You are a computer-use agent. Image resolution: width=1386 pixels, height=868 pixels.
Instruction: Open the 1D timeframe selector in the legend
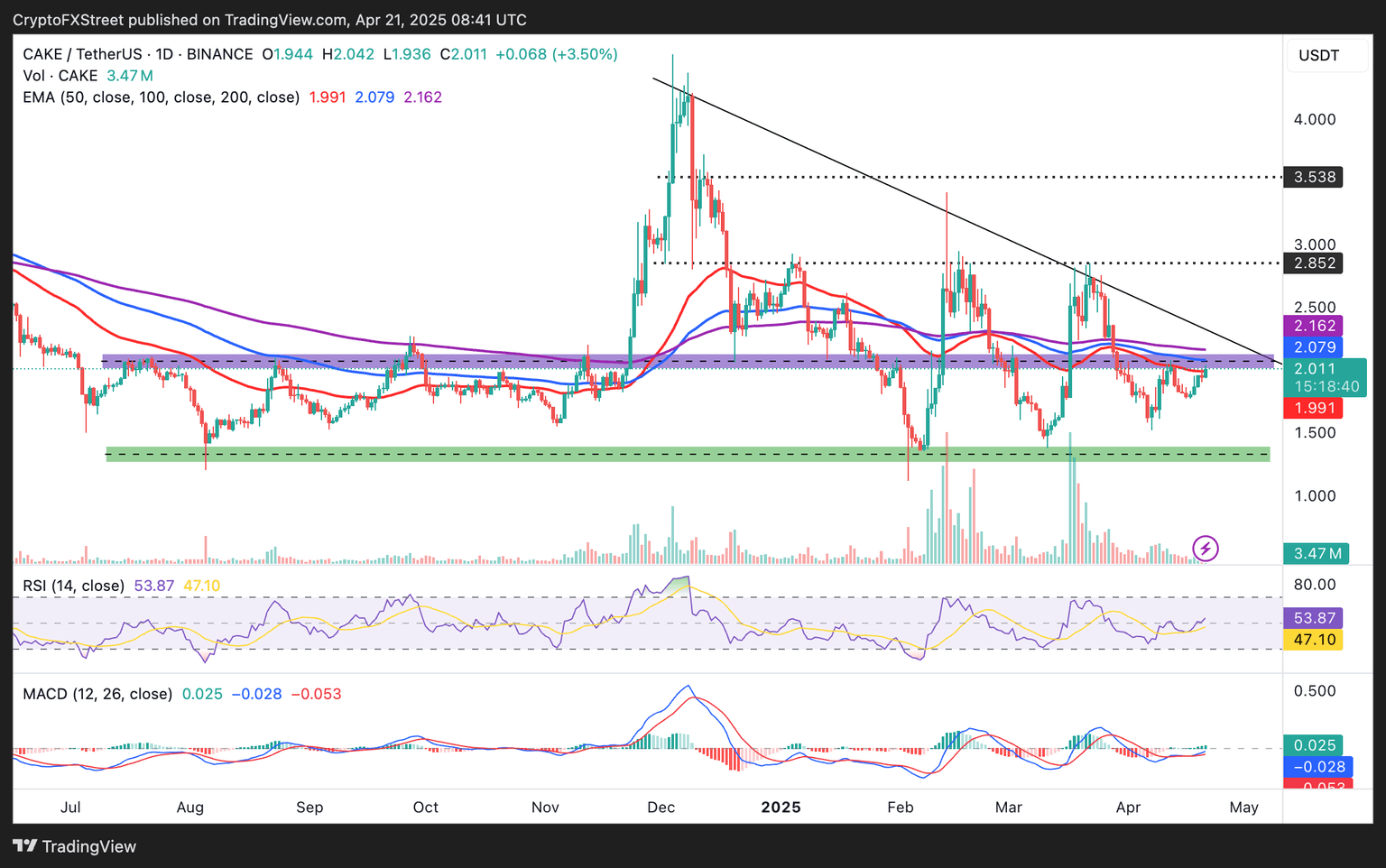click(x=162, y=54)
